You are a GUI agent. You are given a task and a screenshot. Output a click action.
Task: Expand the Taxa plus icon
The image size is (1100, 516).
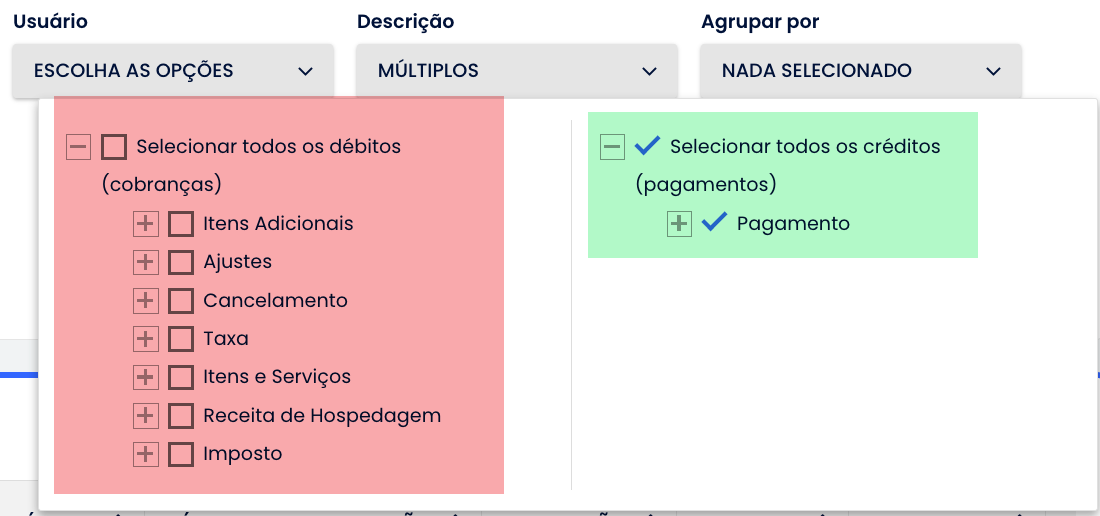pyautogui.click(x=146, y=339)
